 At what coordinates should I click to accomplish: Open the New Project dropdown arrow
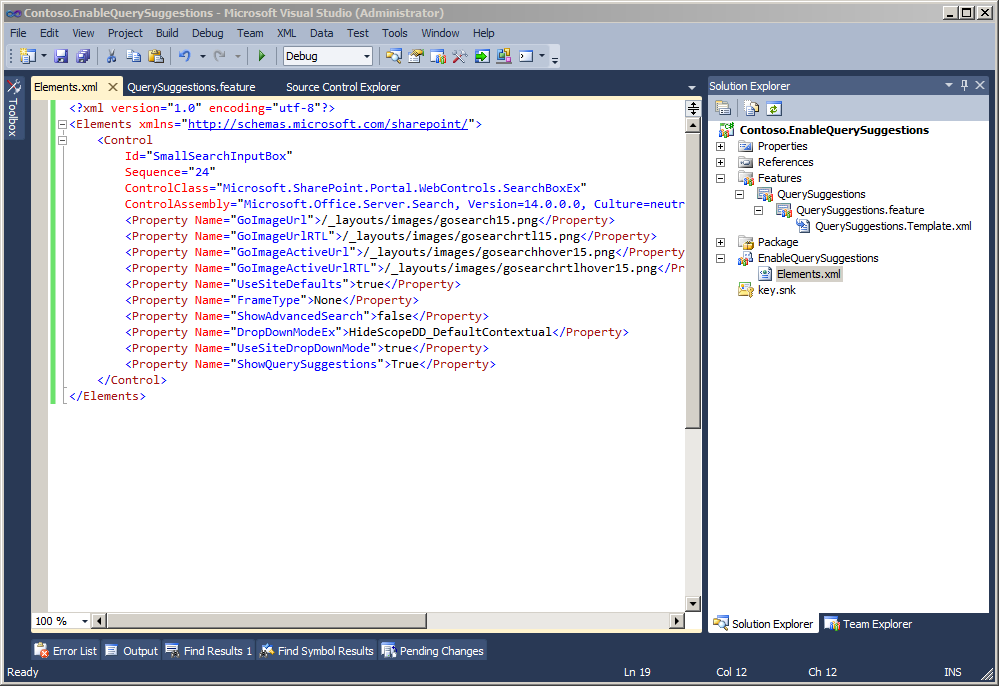pos(44,56)
